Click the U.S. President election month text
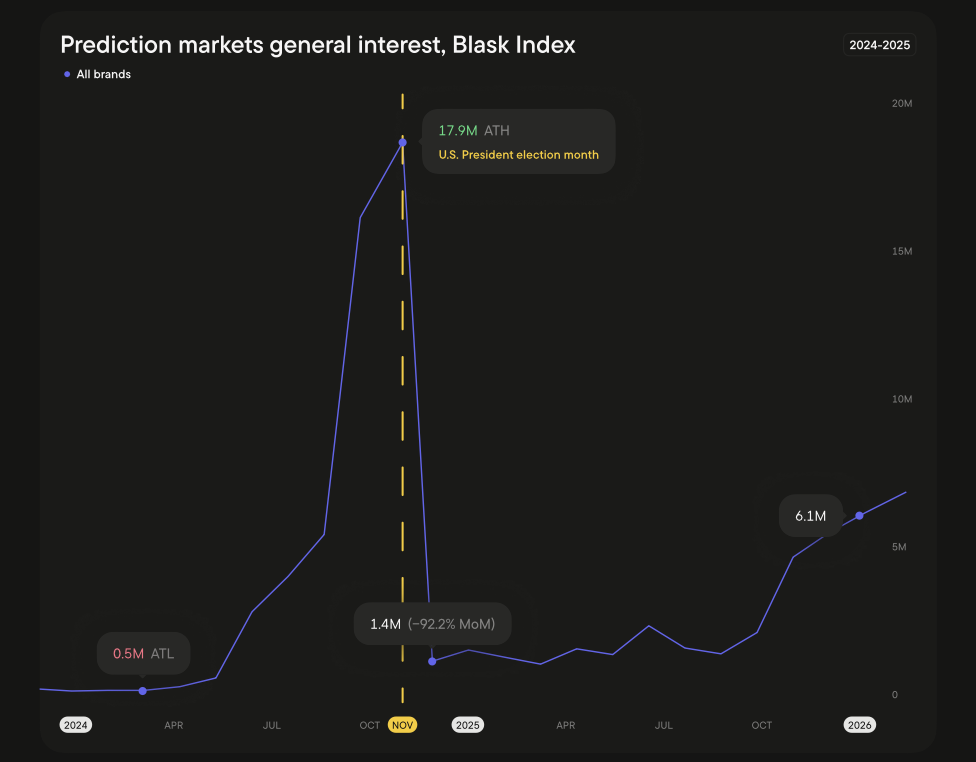Screen dimensions: 976x762 click(x=518, y=155)
